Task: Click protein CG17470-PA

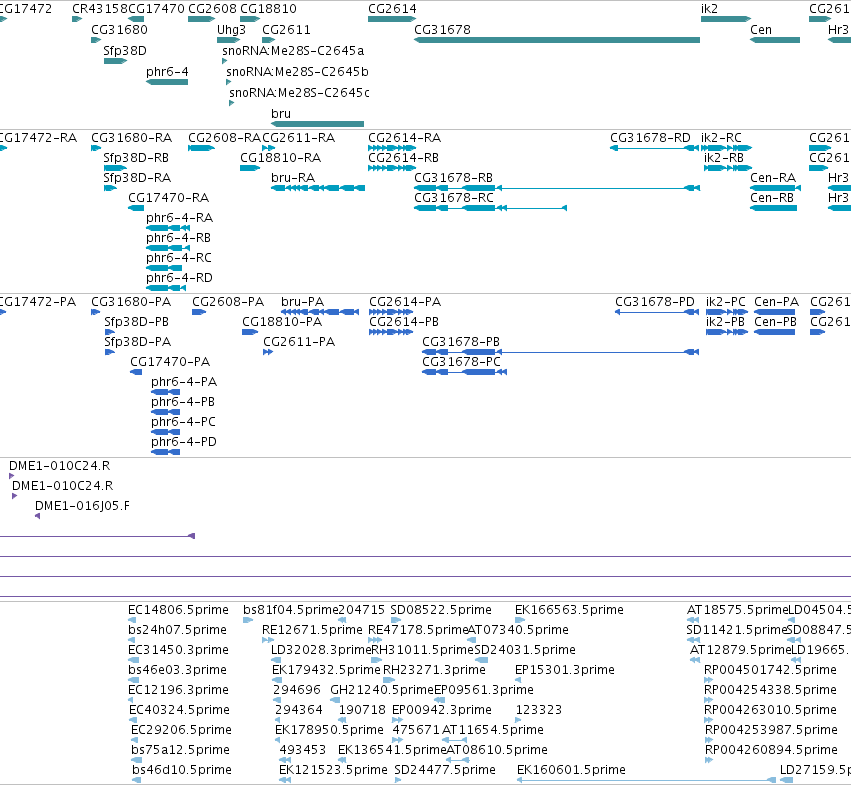Action: (136, 372)
